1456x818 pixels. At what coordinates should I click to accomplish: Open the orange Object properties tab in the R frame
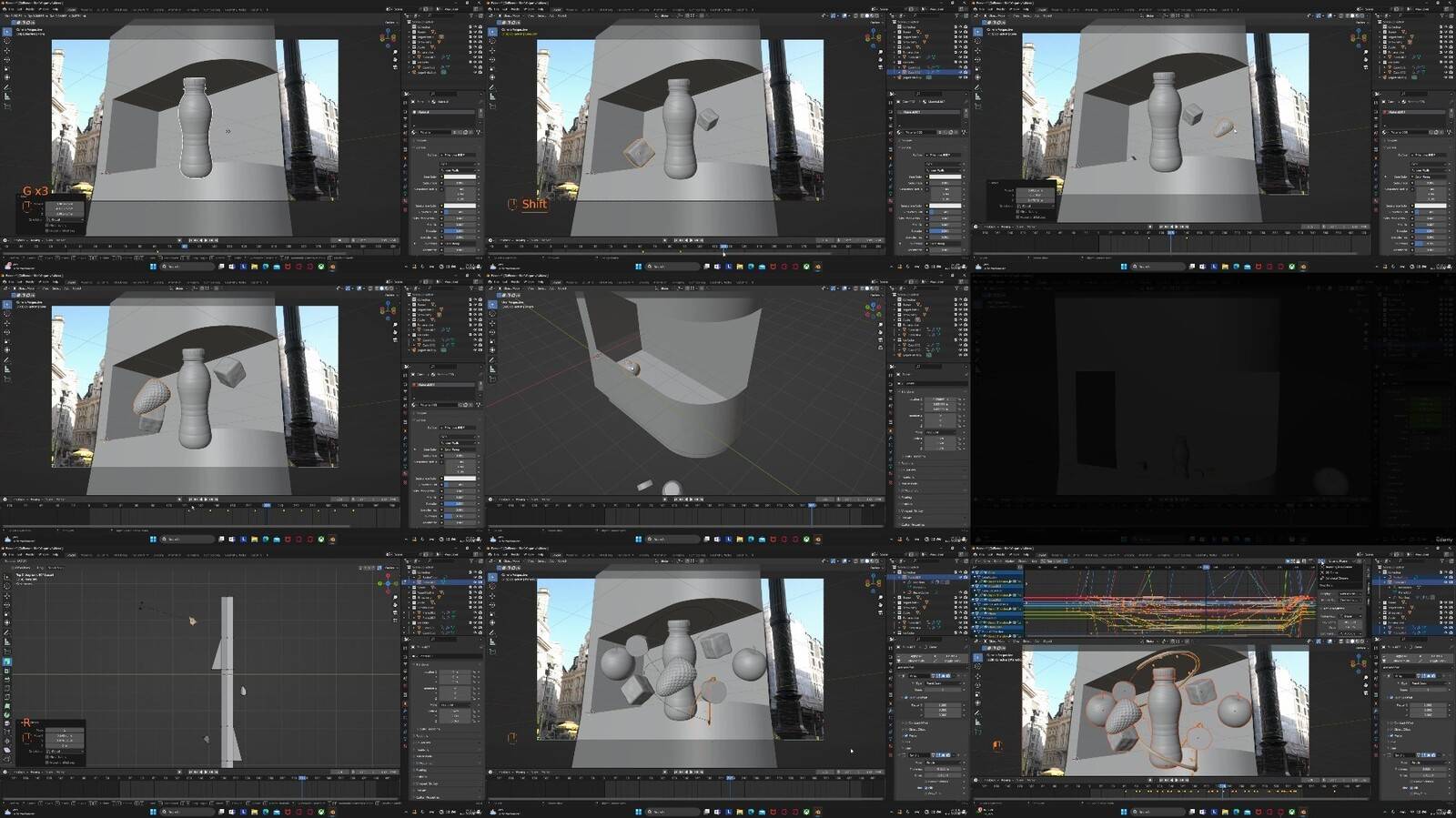pyautogui.click(x=405, y=704)
